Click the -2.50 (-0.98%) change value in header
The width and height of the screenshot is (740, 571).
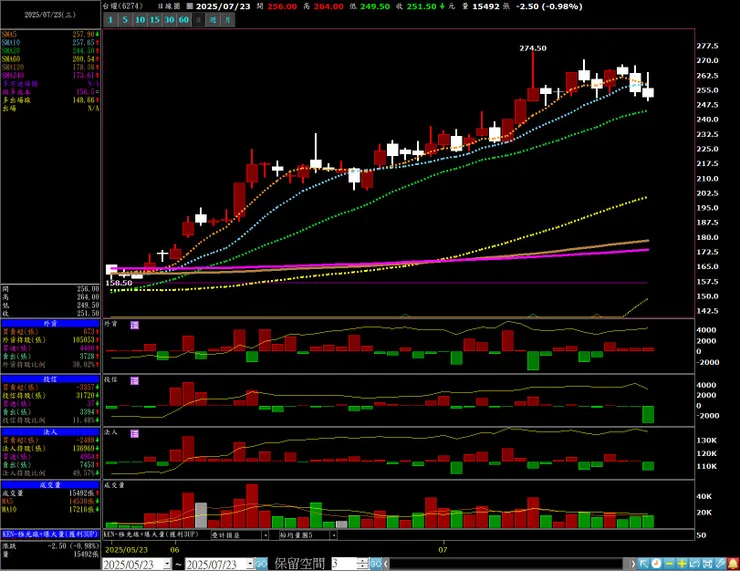(x=549, y=6)
